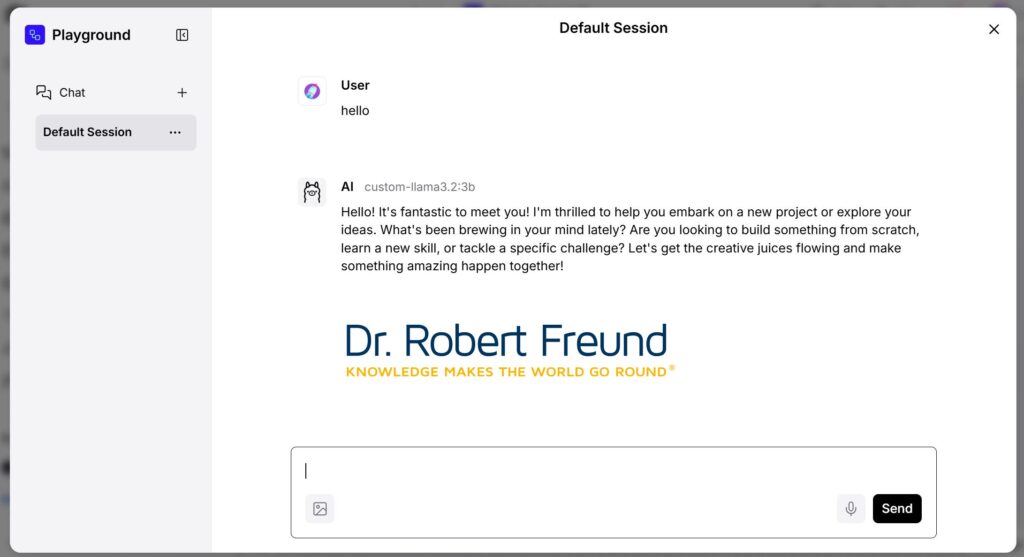Click the Playground title text
Image resolution: width=1024 pixels, height=557 pixels.
coord(91,35)
